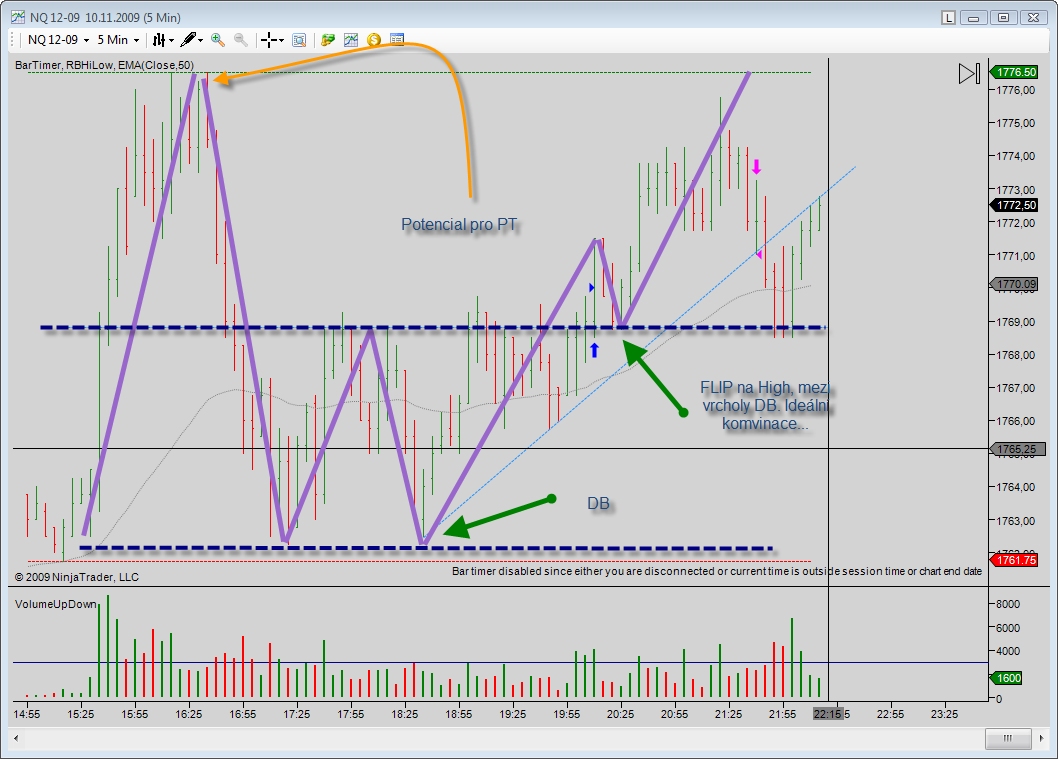Click the highlighted 22:15 time label
This screenshot has width=1058, height=759.
pos(828,714)
